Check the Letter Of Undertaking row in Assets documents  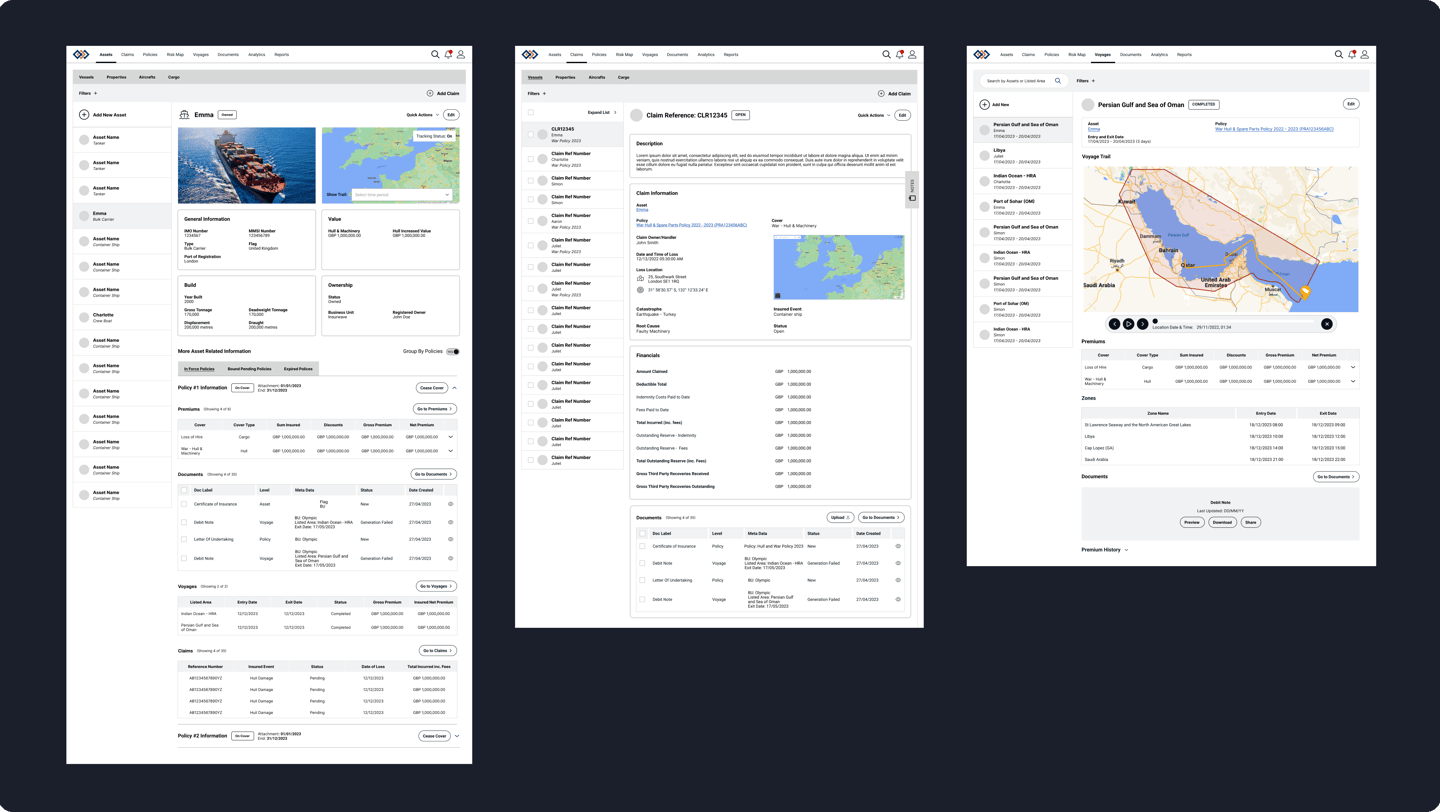pyautogui.click(x=184, y=540)
